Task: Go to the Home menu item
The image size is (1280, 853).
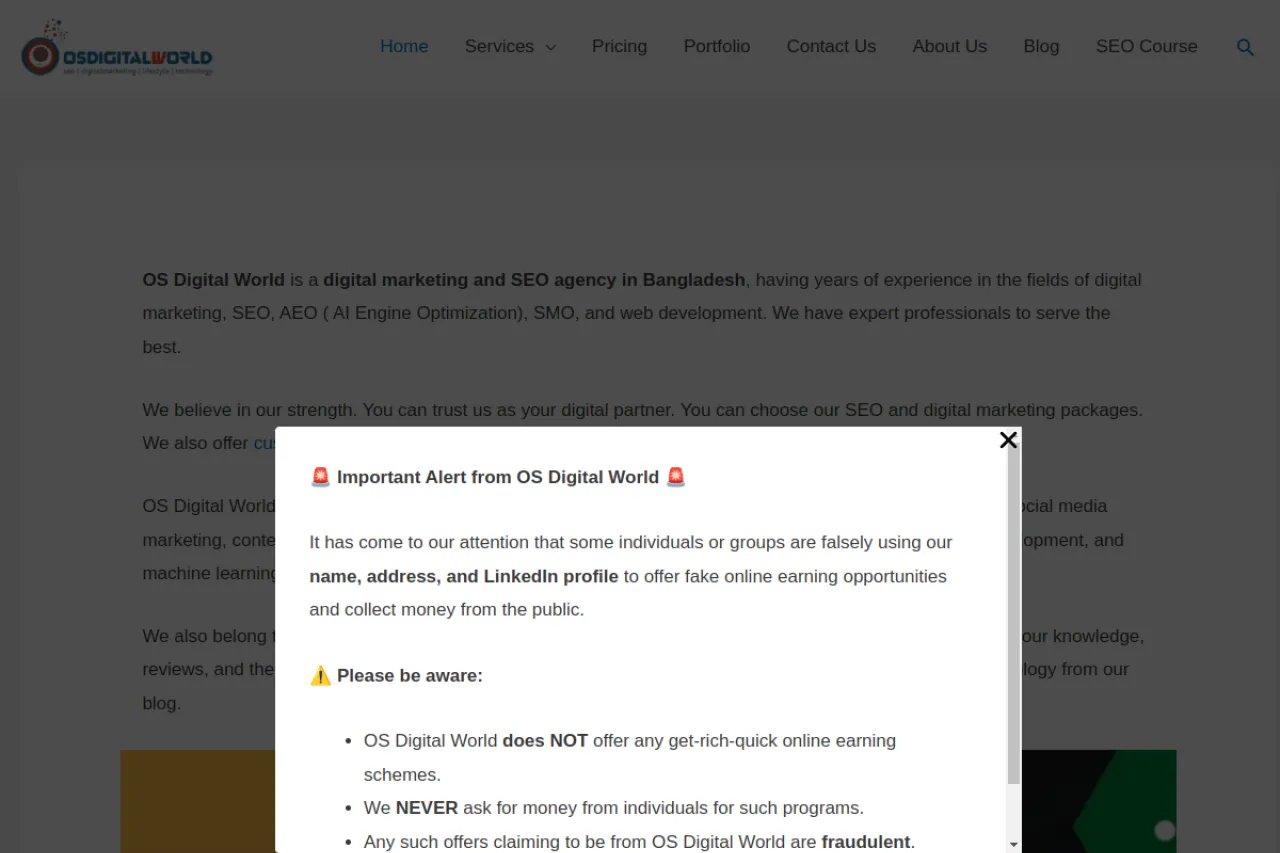Action: click(x=404, y=46)
